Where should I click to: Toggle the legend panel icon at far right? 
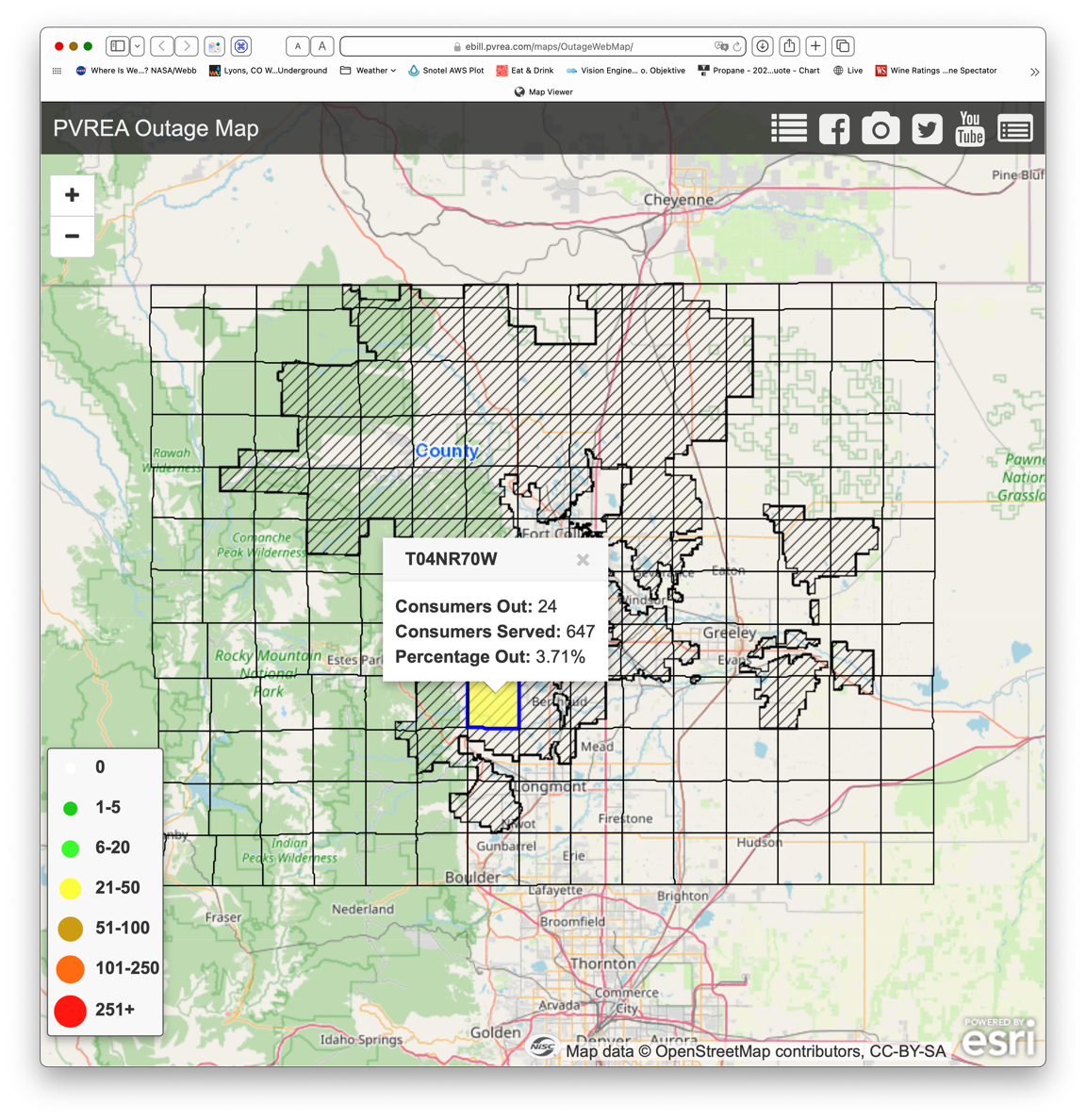click(x=1014, y=129)
